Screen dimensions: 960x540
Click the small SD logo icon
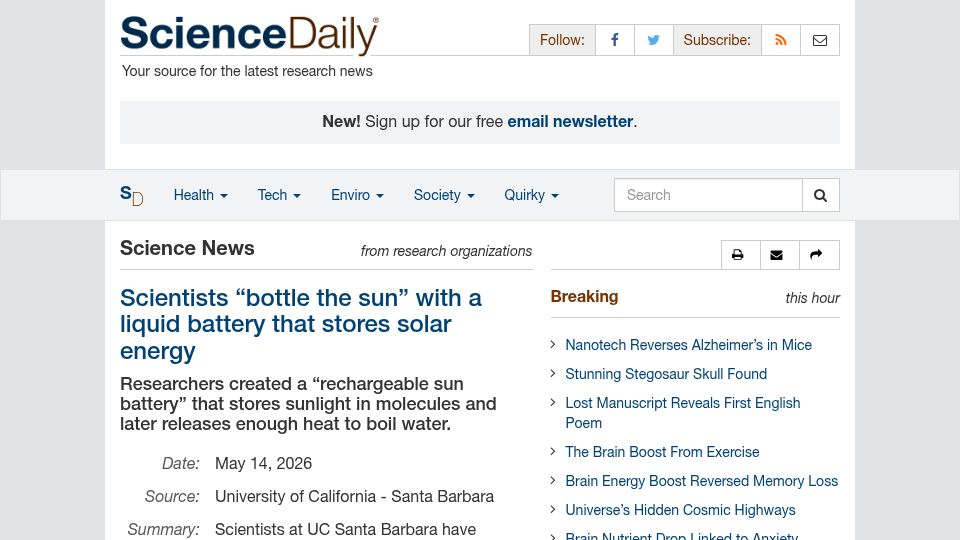pyautogui.click(x=132, y=195)
